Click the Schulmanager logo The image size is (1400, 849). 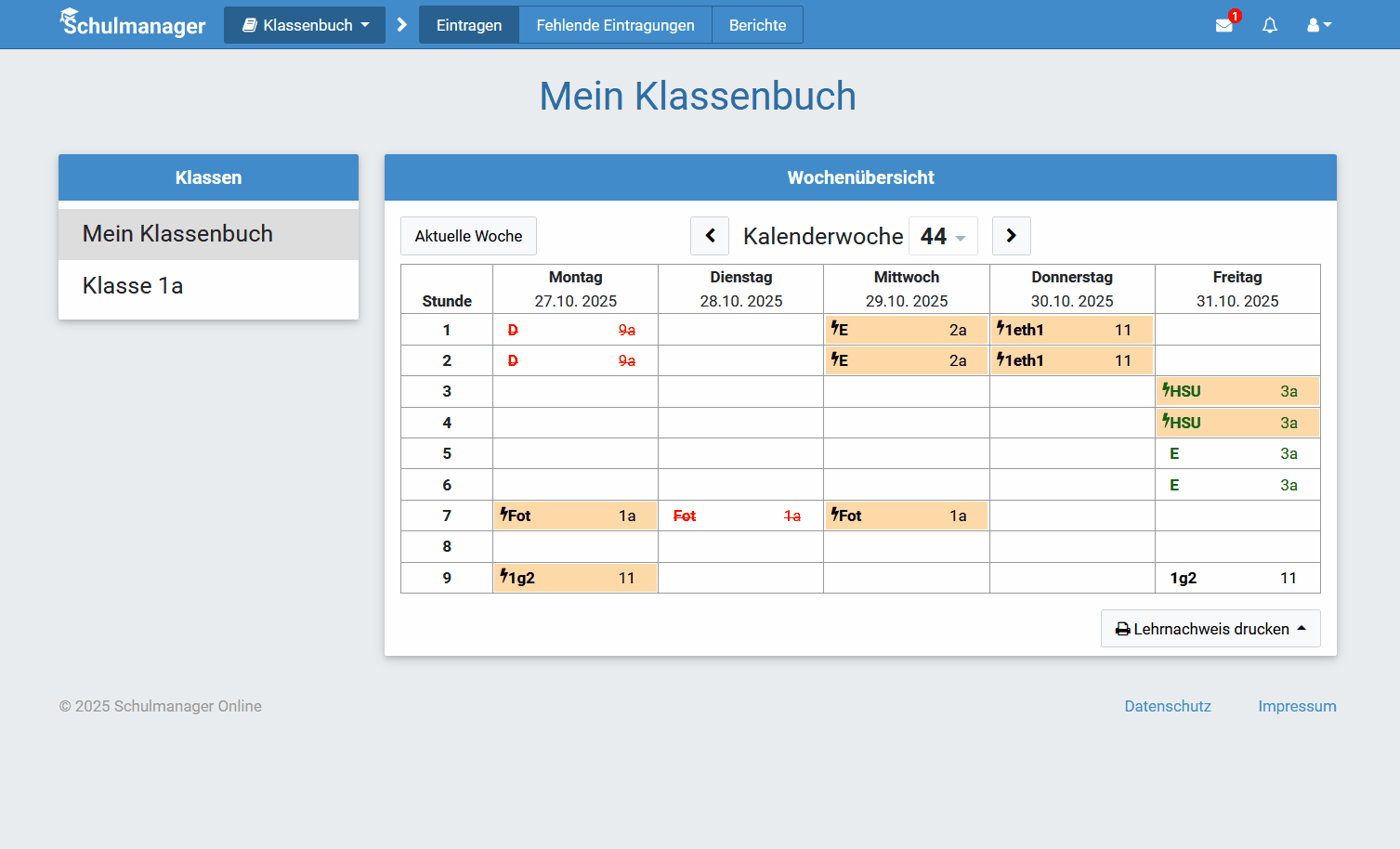132,24
